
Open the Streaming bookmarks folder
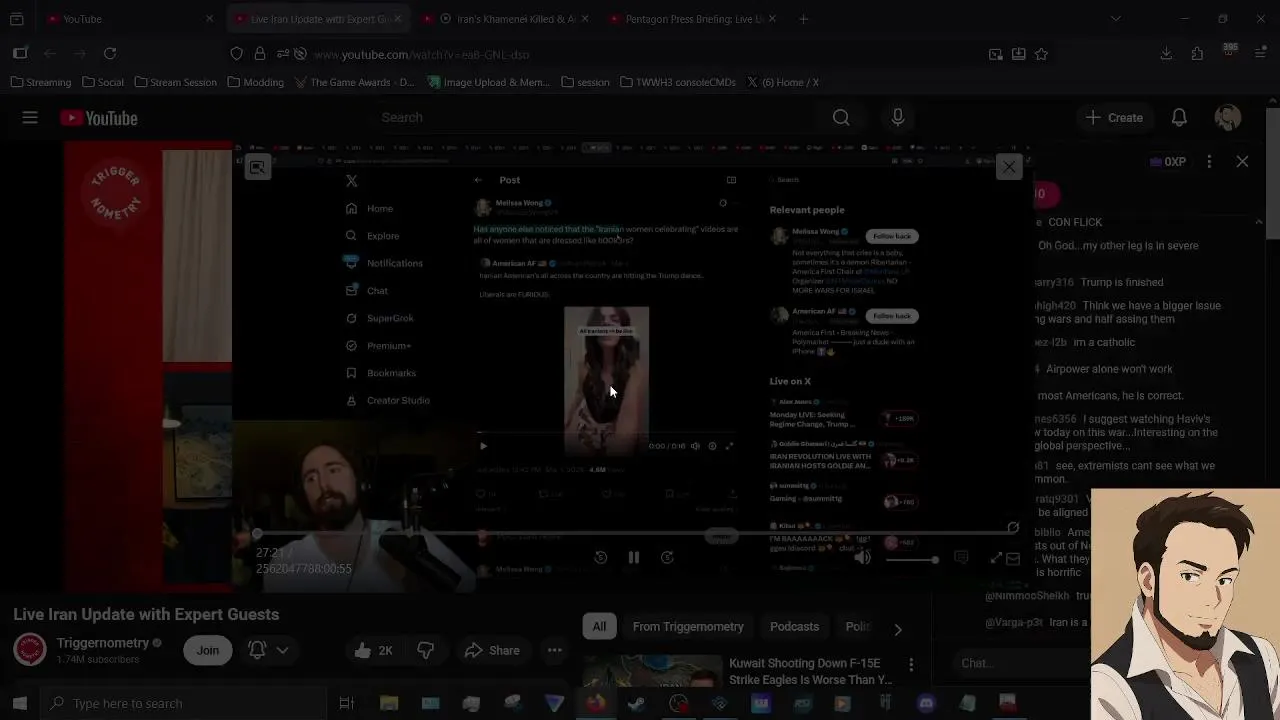coord(41,82)
